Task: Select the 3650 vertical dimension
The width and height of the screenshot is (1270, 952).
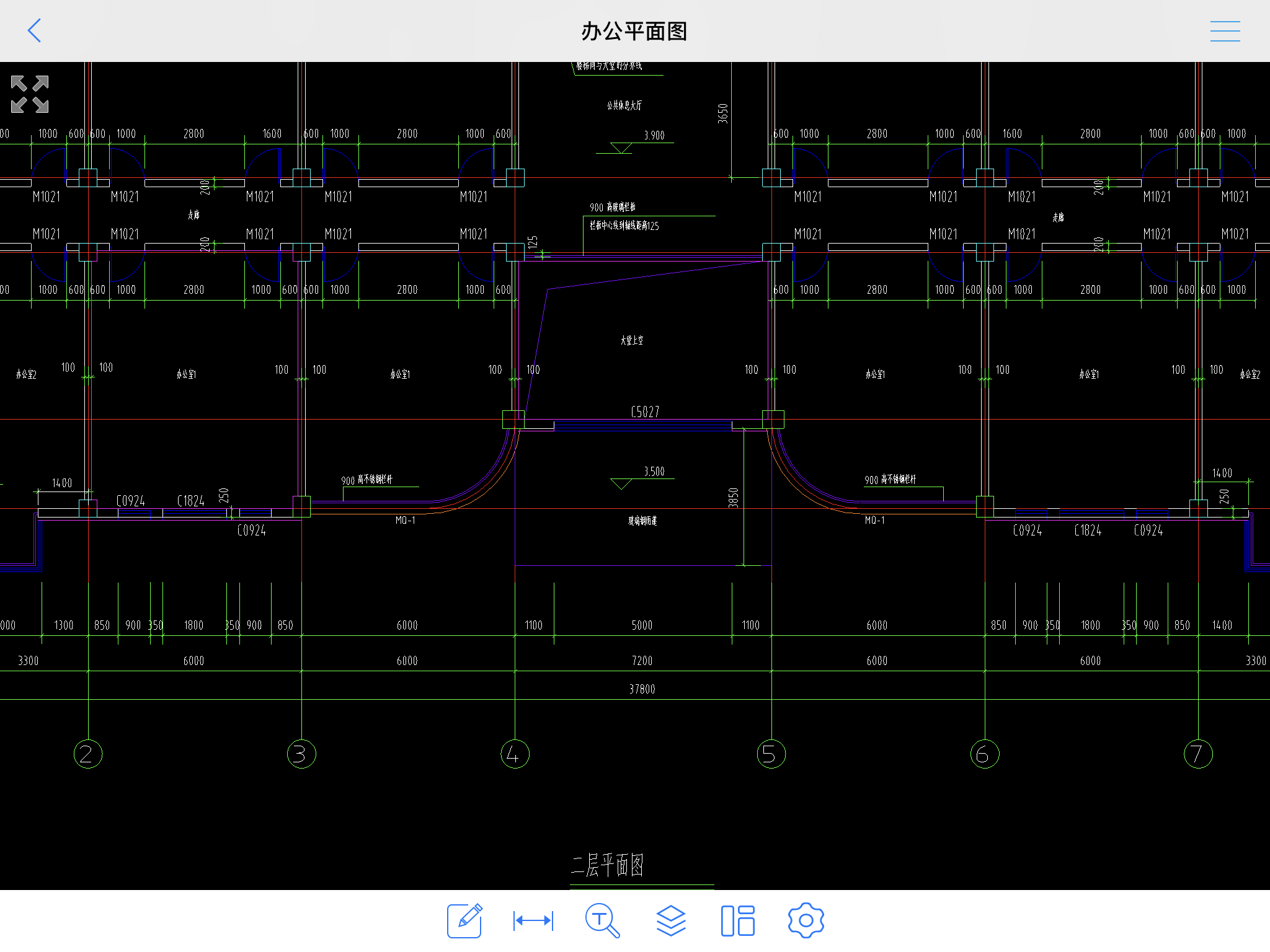Action: [x=722, y=113]
